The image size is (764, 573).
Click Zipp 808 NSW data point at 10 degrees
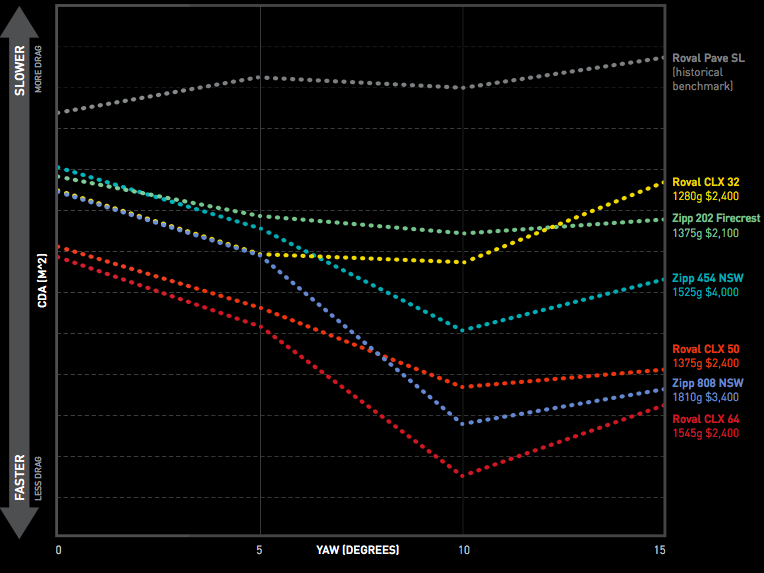[463, 424]
